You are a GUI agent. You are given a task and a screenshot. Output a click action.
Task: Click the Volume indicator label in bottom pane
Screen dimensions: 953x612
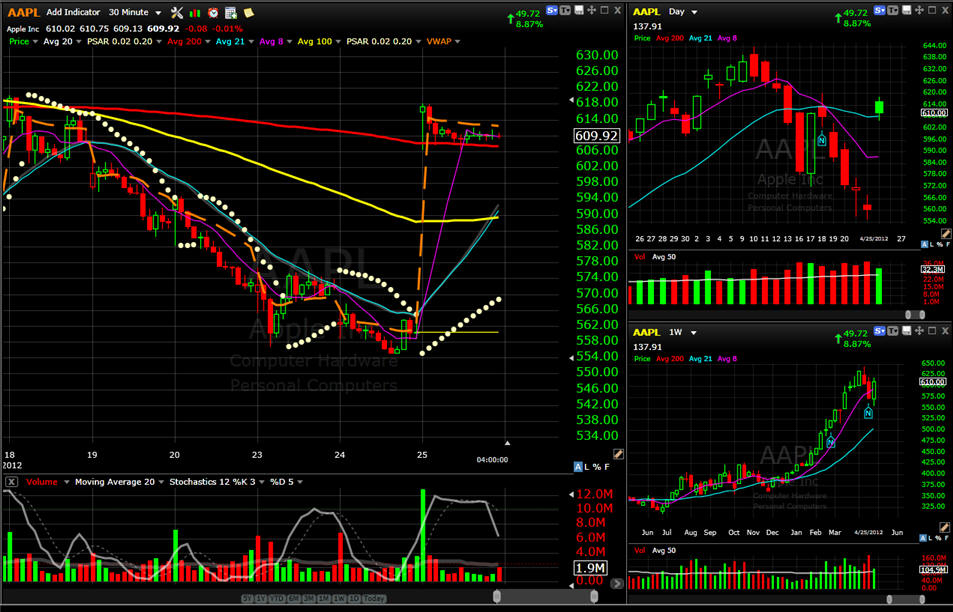pyautogui.click(x=41, y=482)
